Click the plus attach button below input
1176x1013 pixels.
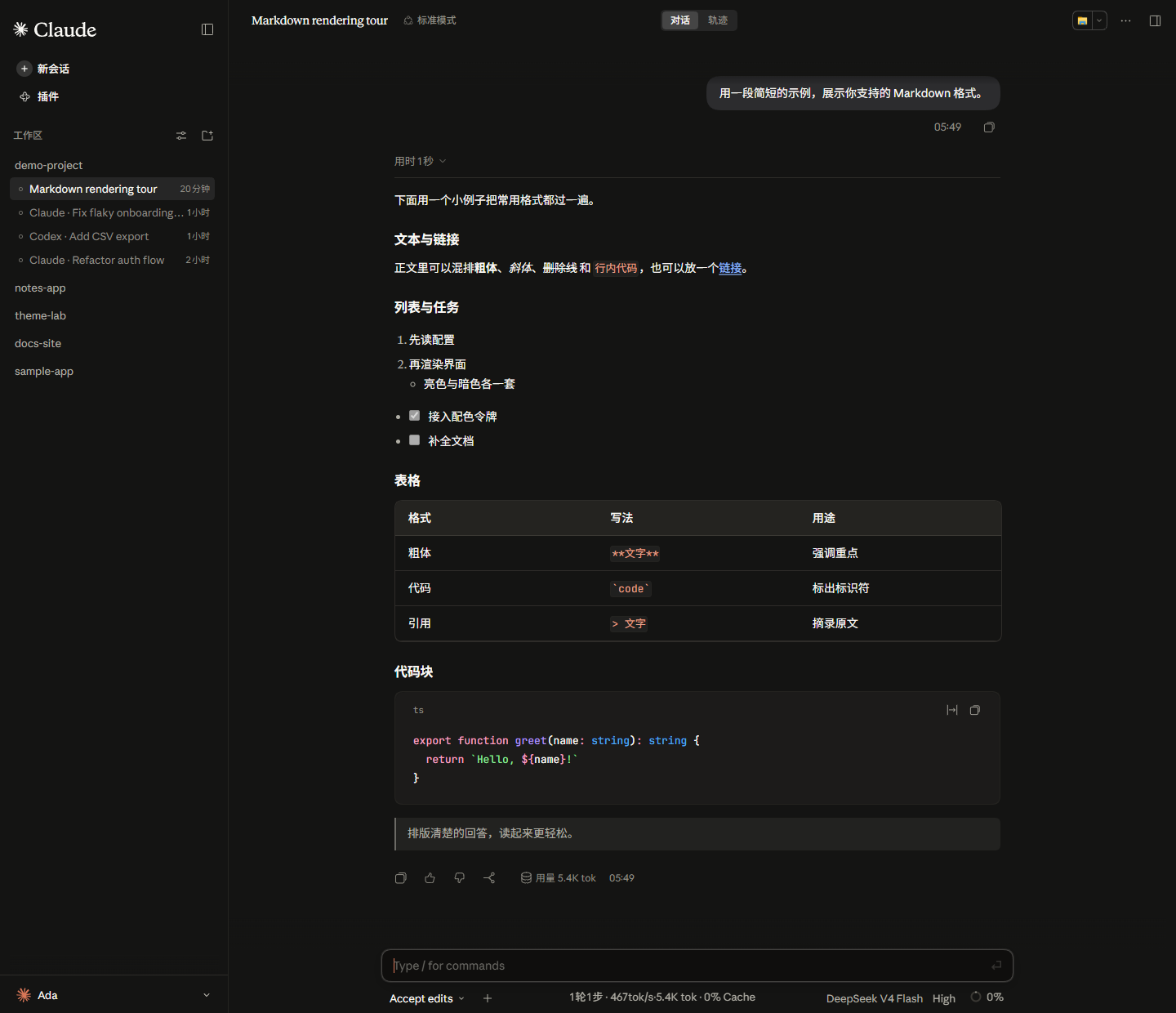point(488,998)
